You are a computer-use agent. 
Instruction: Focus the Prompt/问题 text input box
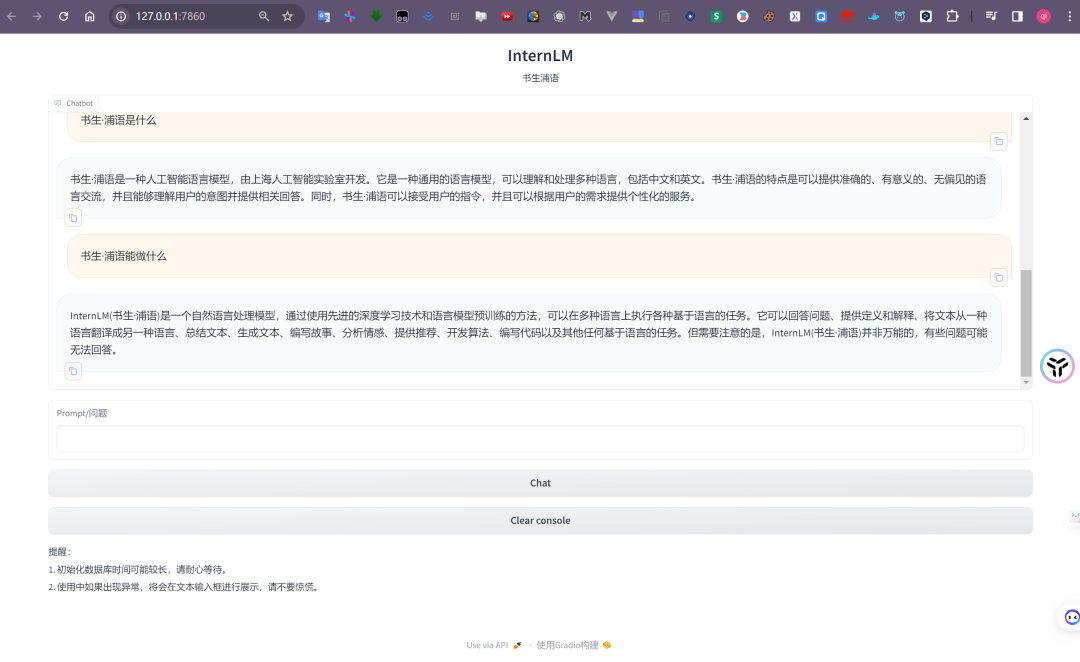[x=540, y=439]
